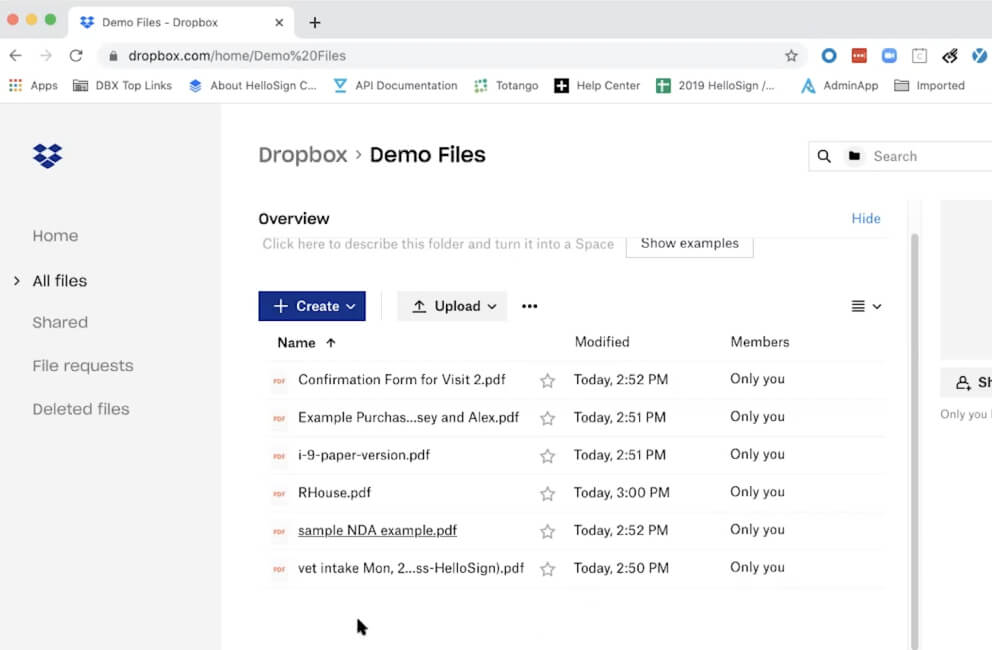Change the list view layout dropdown

tap(866, 306)
